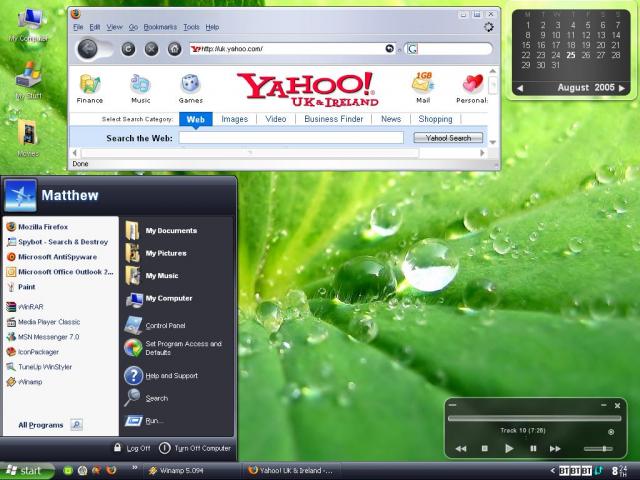Click the Windows start button
The height and width of the screenshot is (480, 640).
27,471
